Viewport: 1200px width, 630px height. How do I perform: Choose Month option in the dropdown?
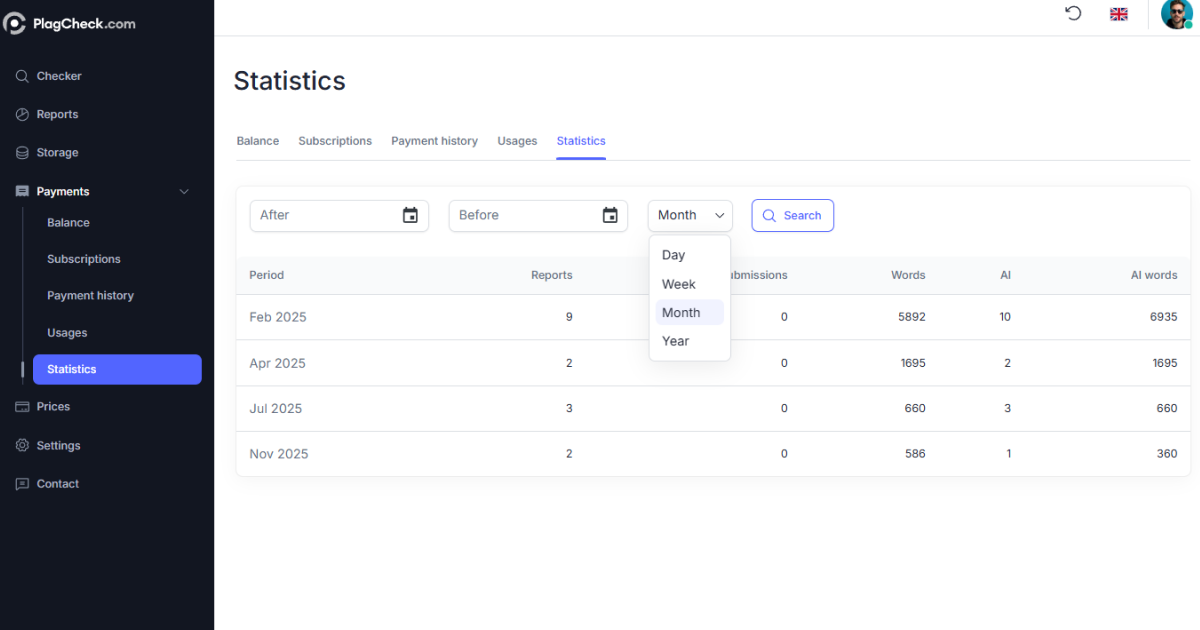[681, 312]
